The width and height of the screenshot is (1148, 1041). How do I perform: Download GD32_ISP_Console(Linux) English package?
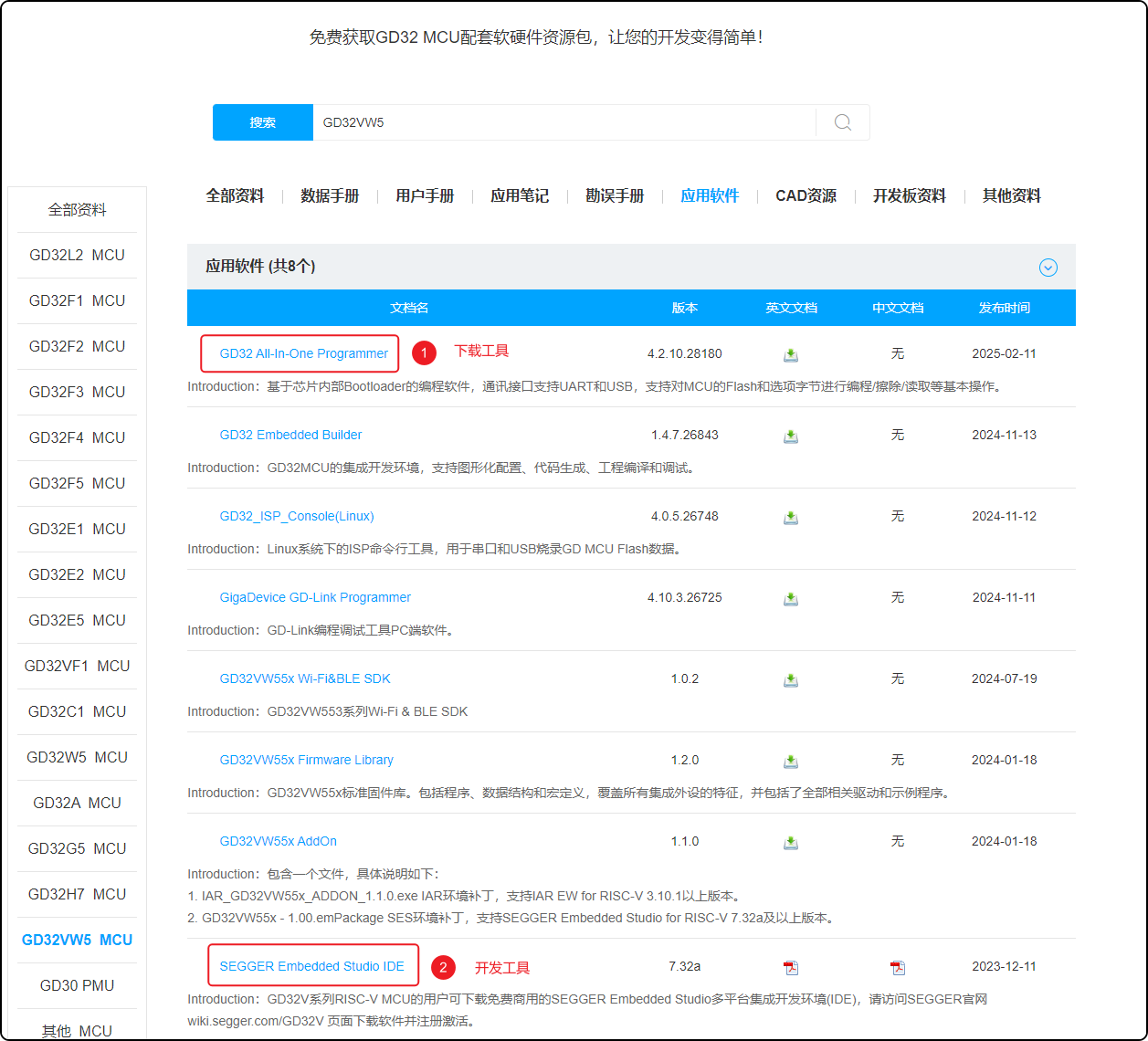coord(791,518)
